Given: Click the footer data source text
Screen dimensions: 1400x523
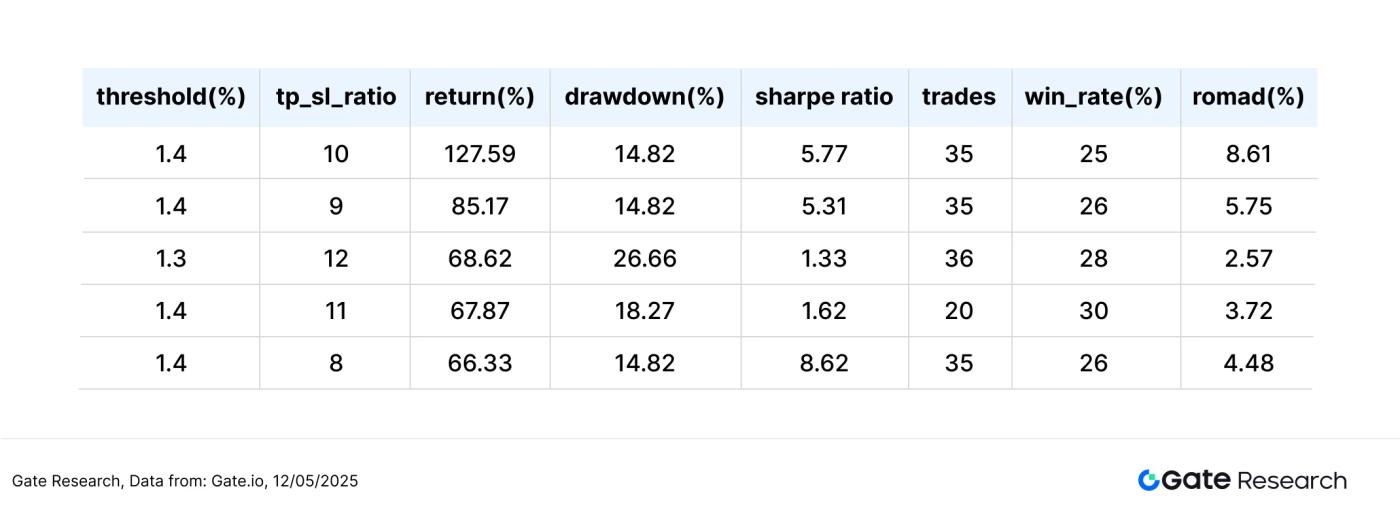Looking at the screenshot, I should click(185, 481).
